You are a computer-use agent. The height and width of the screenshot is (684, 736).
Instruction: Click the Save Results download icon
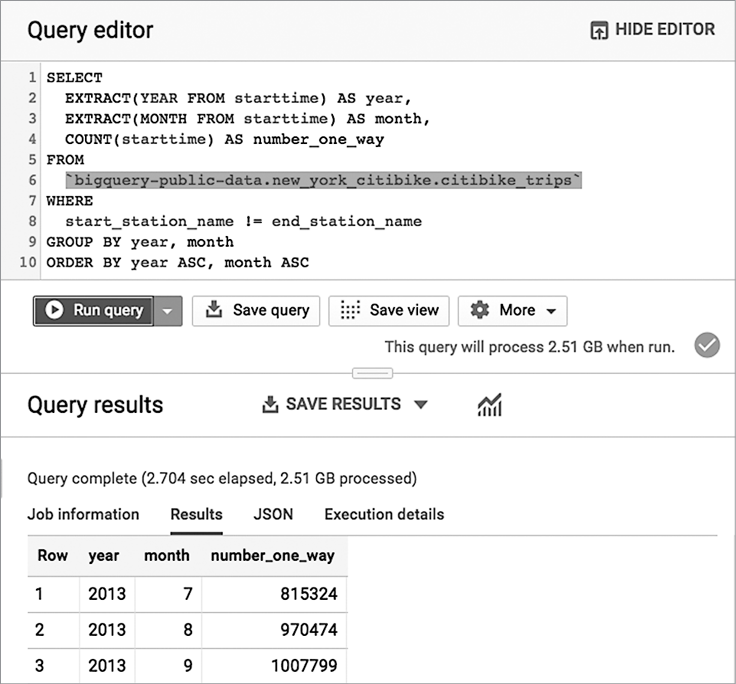(x=269, y=405)
